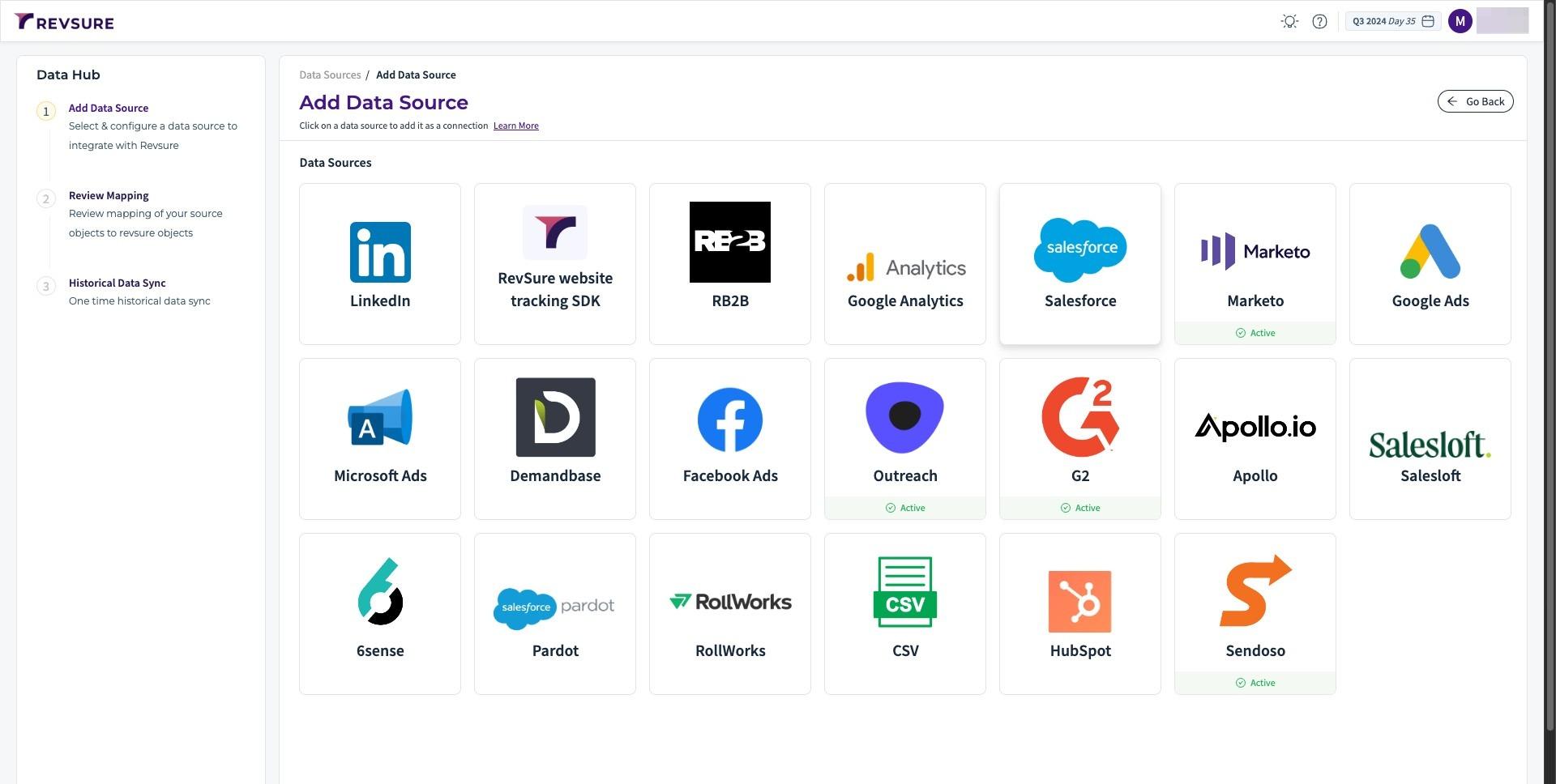This screenshot has height=784, width=1556.
Task: Go to step 1 Add Data Source
Action: point(109,108)
